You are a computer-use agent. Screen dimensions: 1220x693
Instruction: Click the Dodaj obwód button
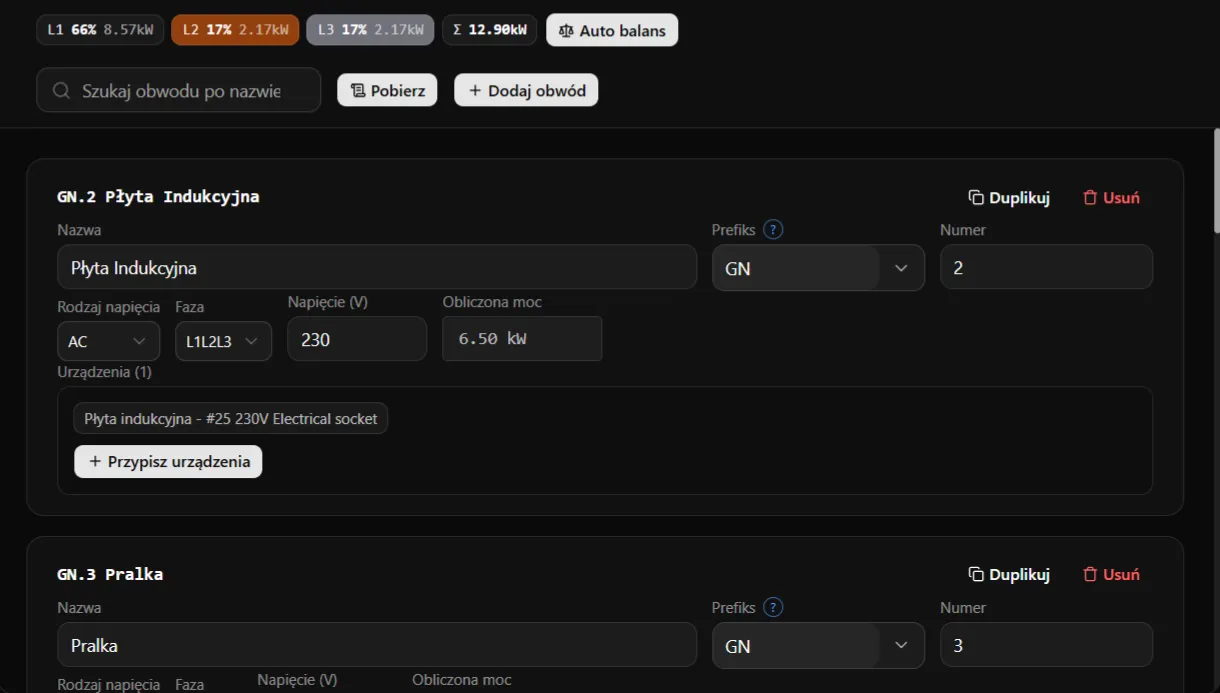526,90
